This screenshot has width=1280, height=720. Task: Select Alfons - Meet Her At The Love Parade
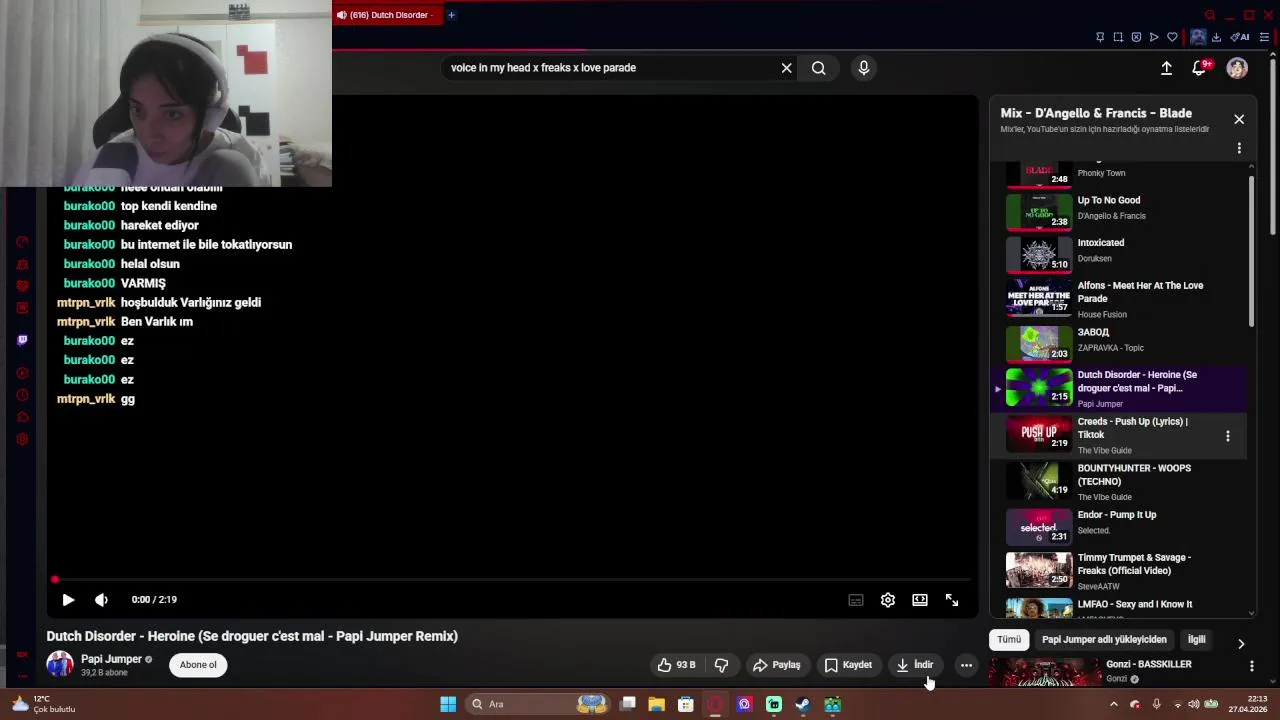coord(1120,299)
